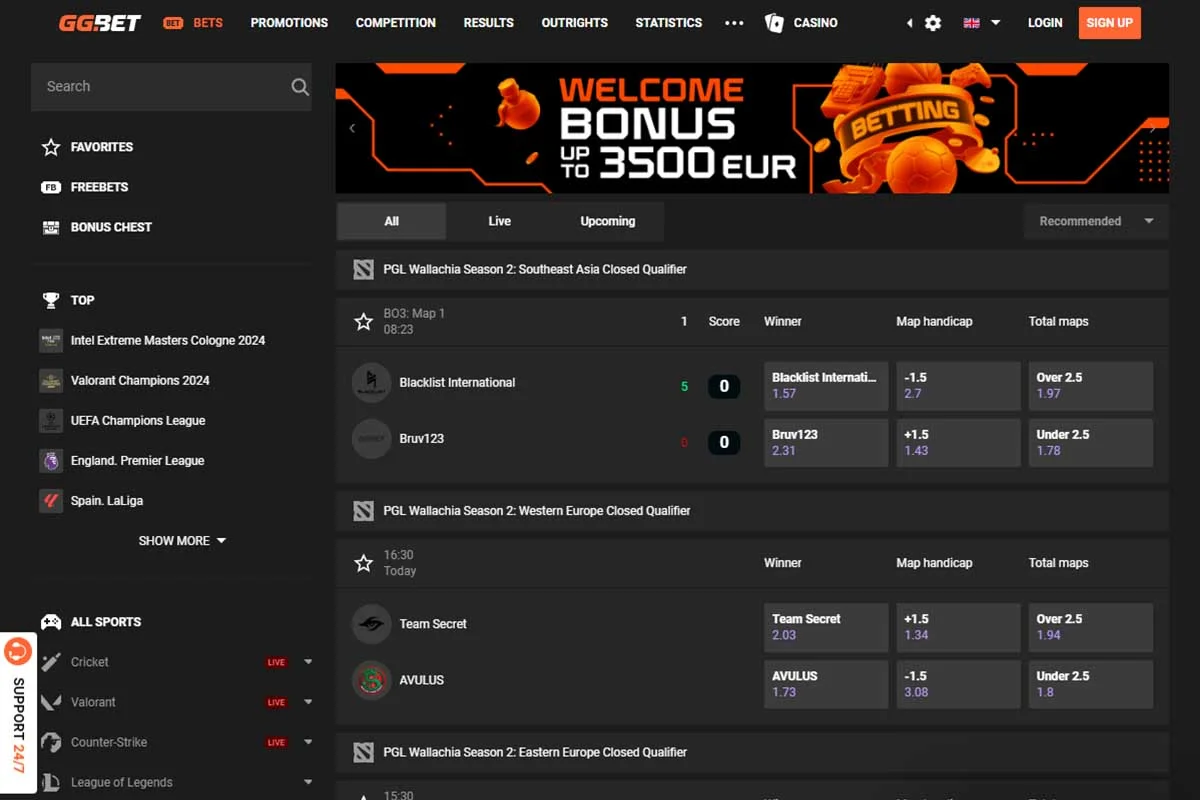Image resolution: width=1200 pixels, height=800 pixels.
Task: Expand the Counter-Strike category arrow
Action: pos(308,742)
